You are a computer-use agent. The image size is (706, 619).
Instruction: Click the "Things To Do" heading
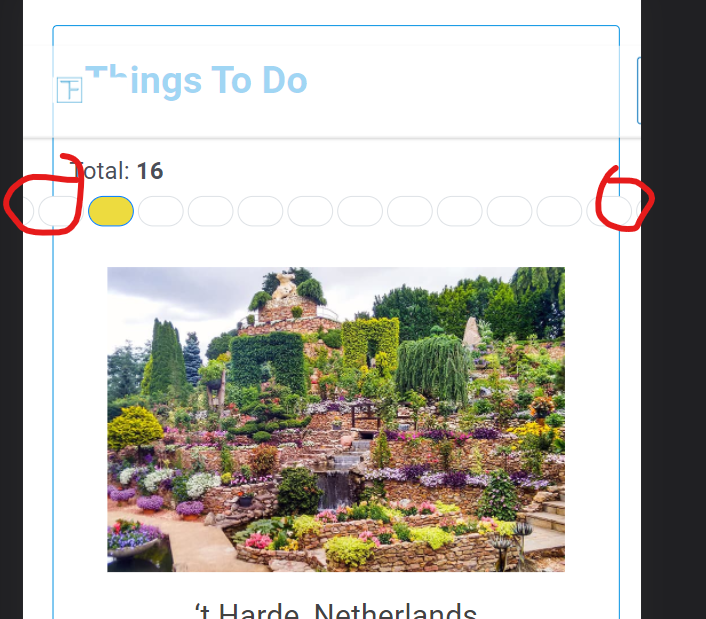point(196,80)
